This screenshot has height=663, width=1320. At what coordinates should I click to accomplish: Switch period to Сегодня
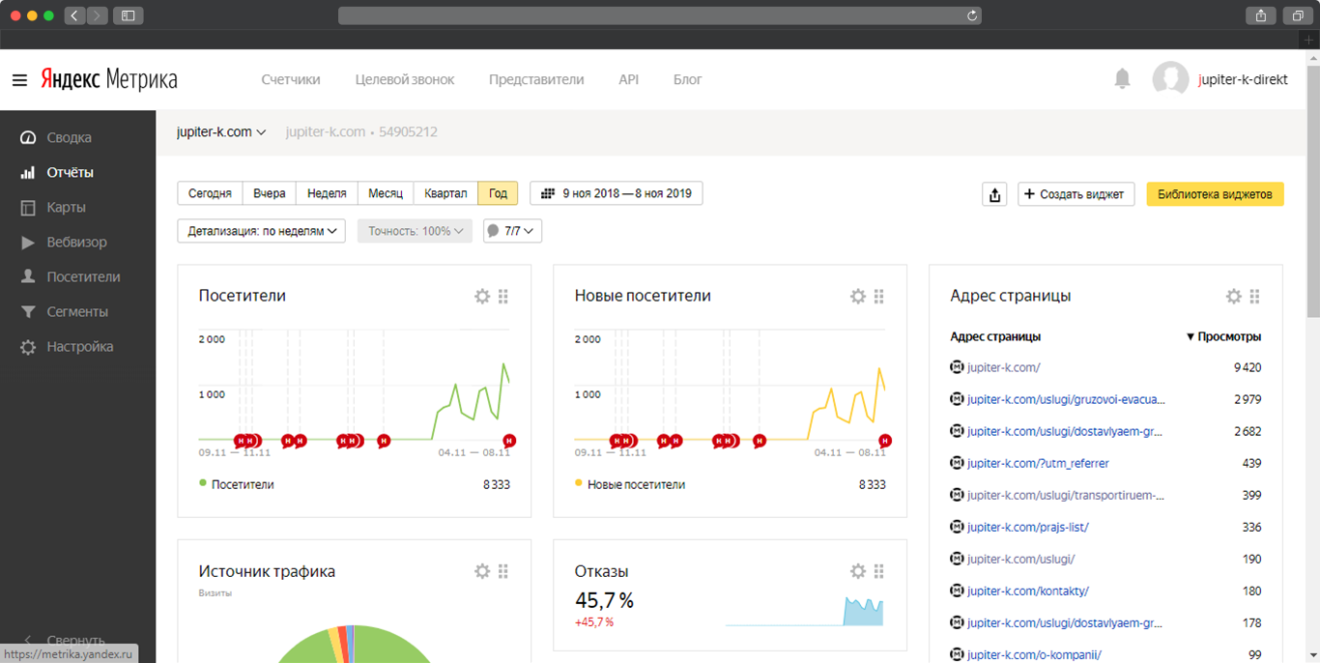click(209, 194)
